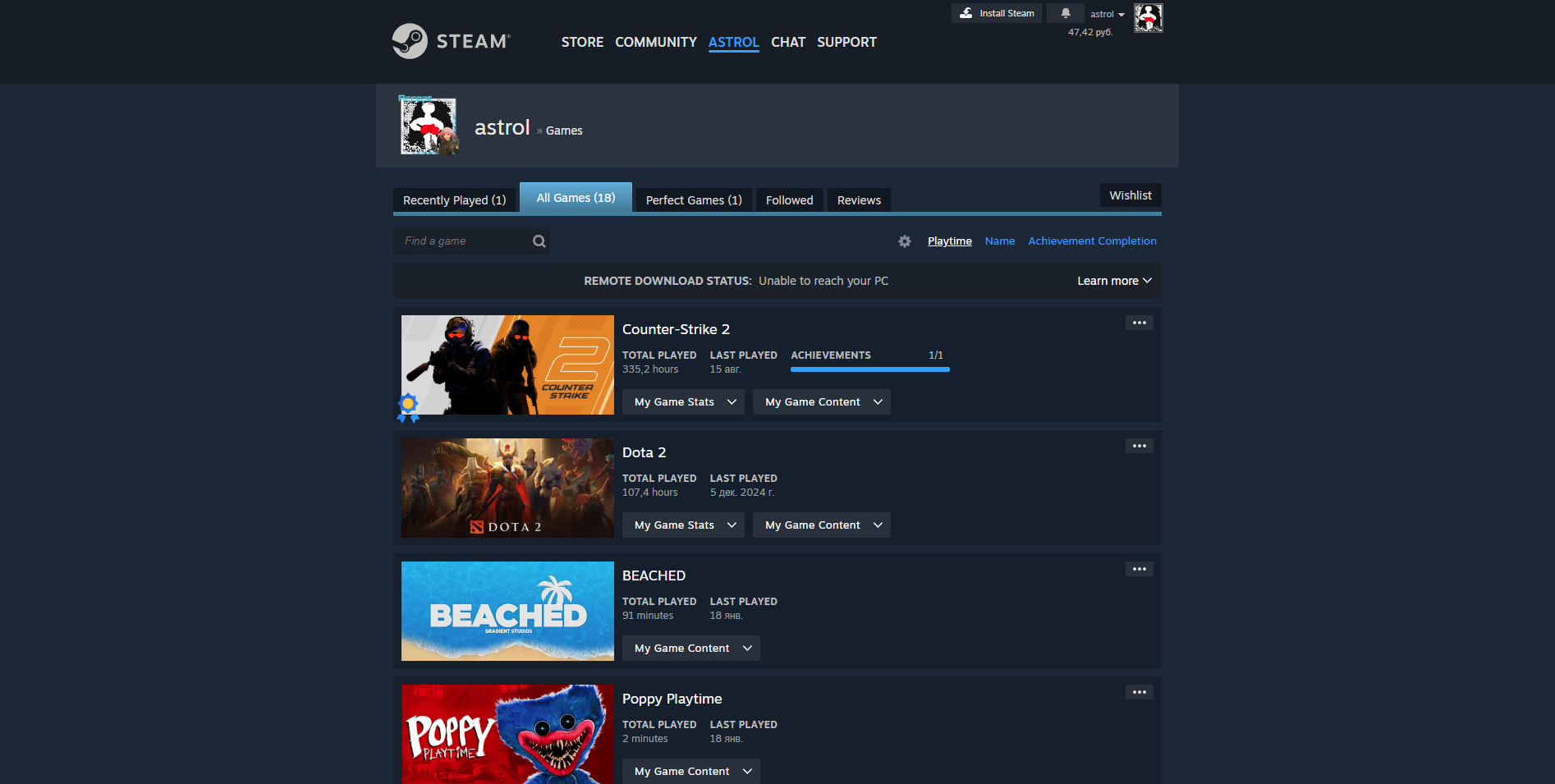Screen dimensions: 1555x784
Task: Click '107,4 hours' total played text
Action: tap(650, 493)
